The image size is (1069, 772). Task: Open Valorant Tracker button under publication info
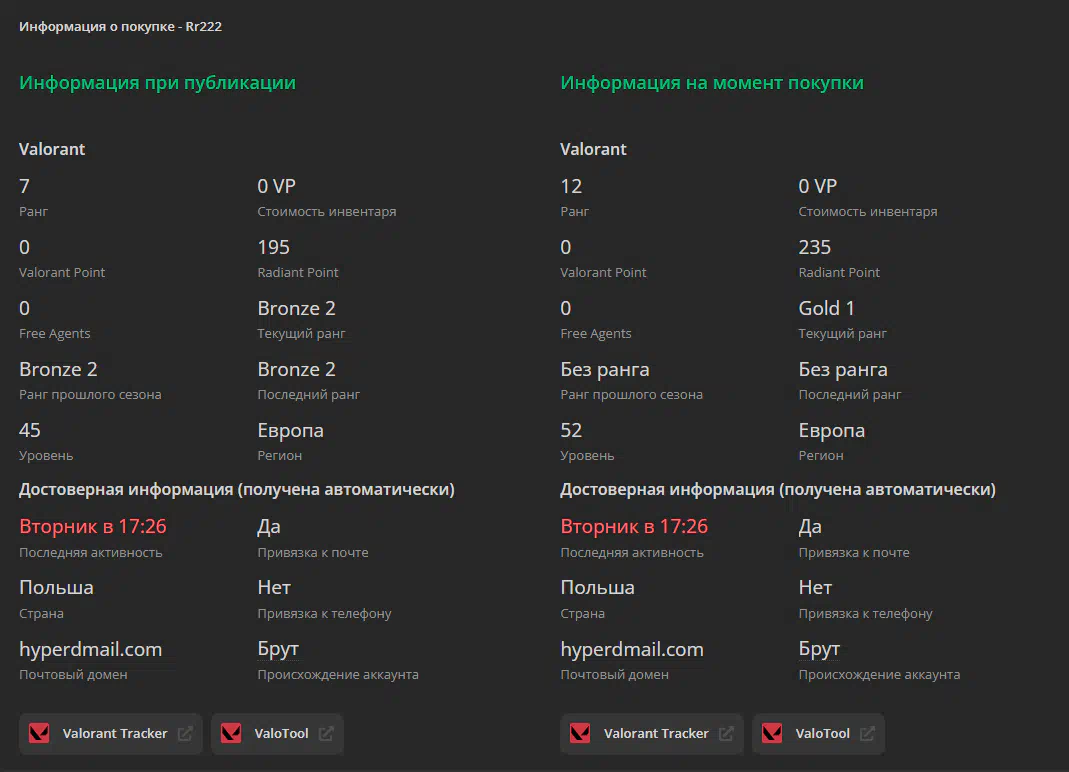coord(110,734)
